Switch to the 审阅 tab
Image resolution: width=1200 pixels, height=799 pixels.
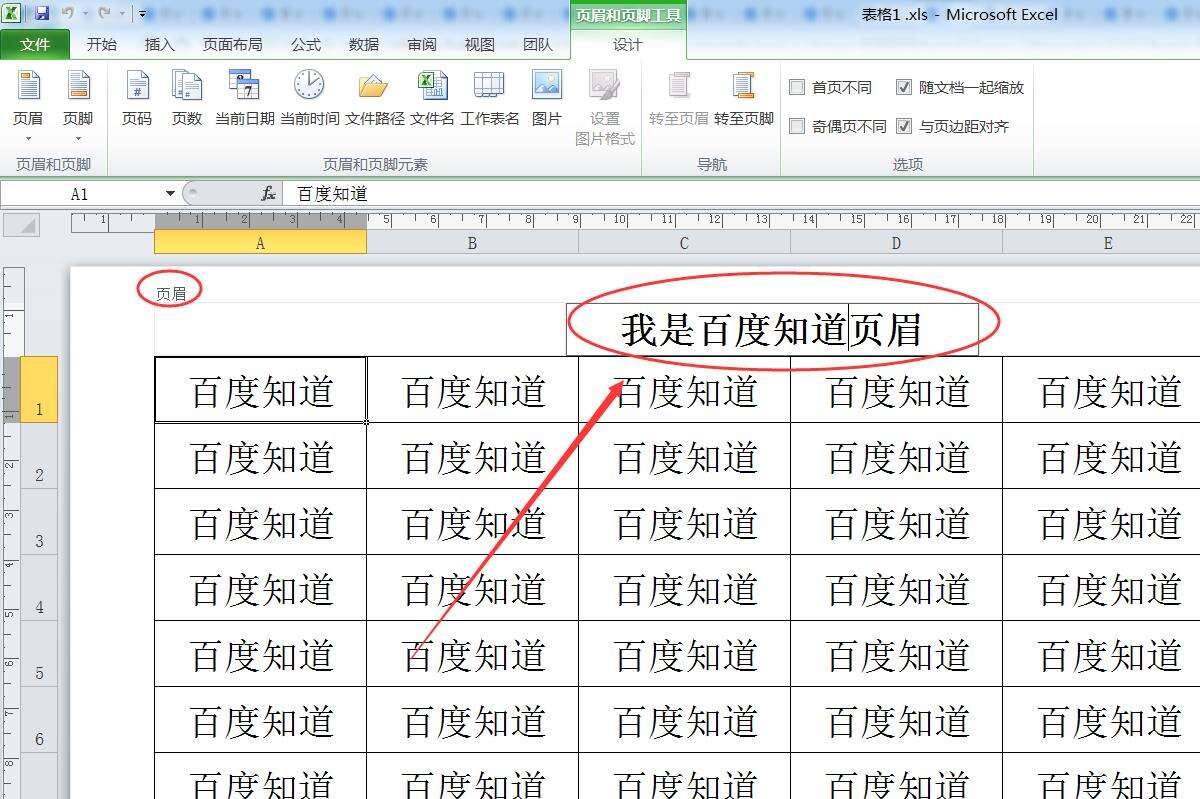tap(422, 44)
